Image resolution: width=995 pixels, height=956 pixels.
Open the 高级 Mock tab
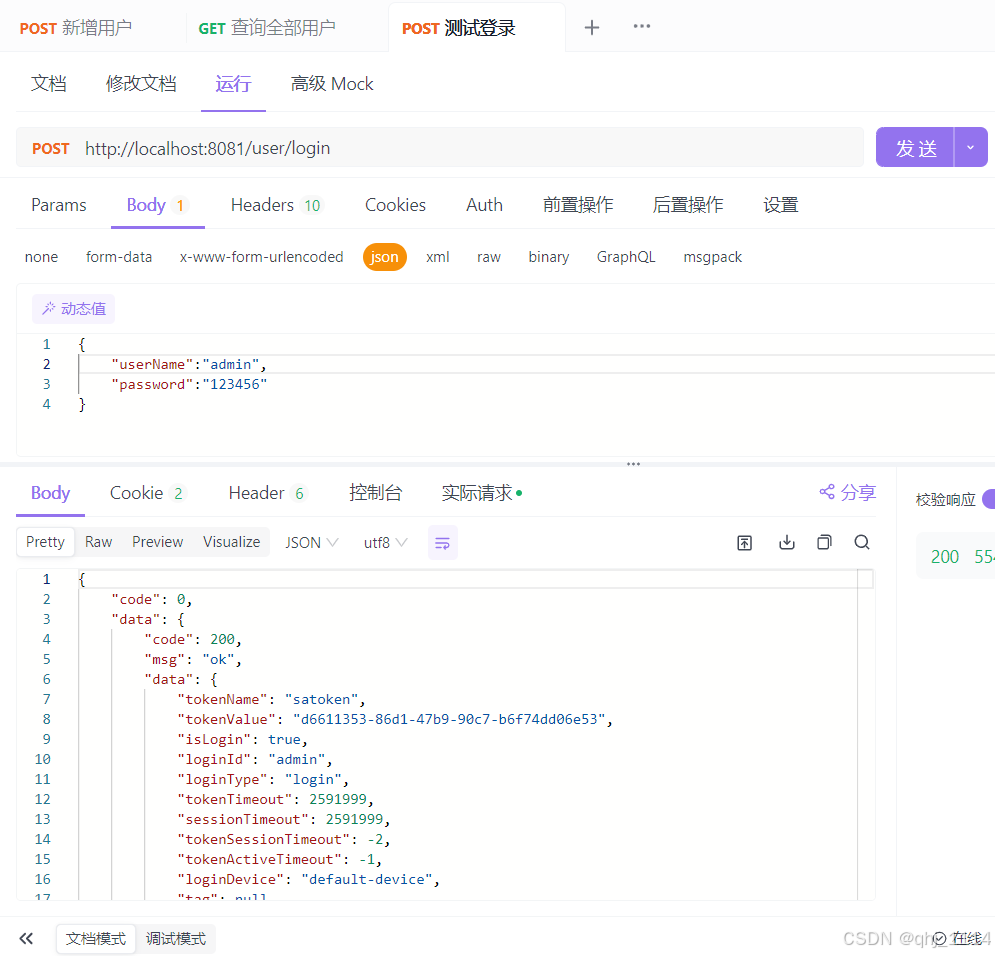(x=332, y=84)
